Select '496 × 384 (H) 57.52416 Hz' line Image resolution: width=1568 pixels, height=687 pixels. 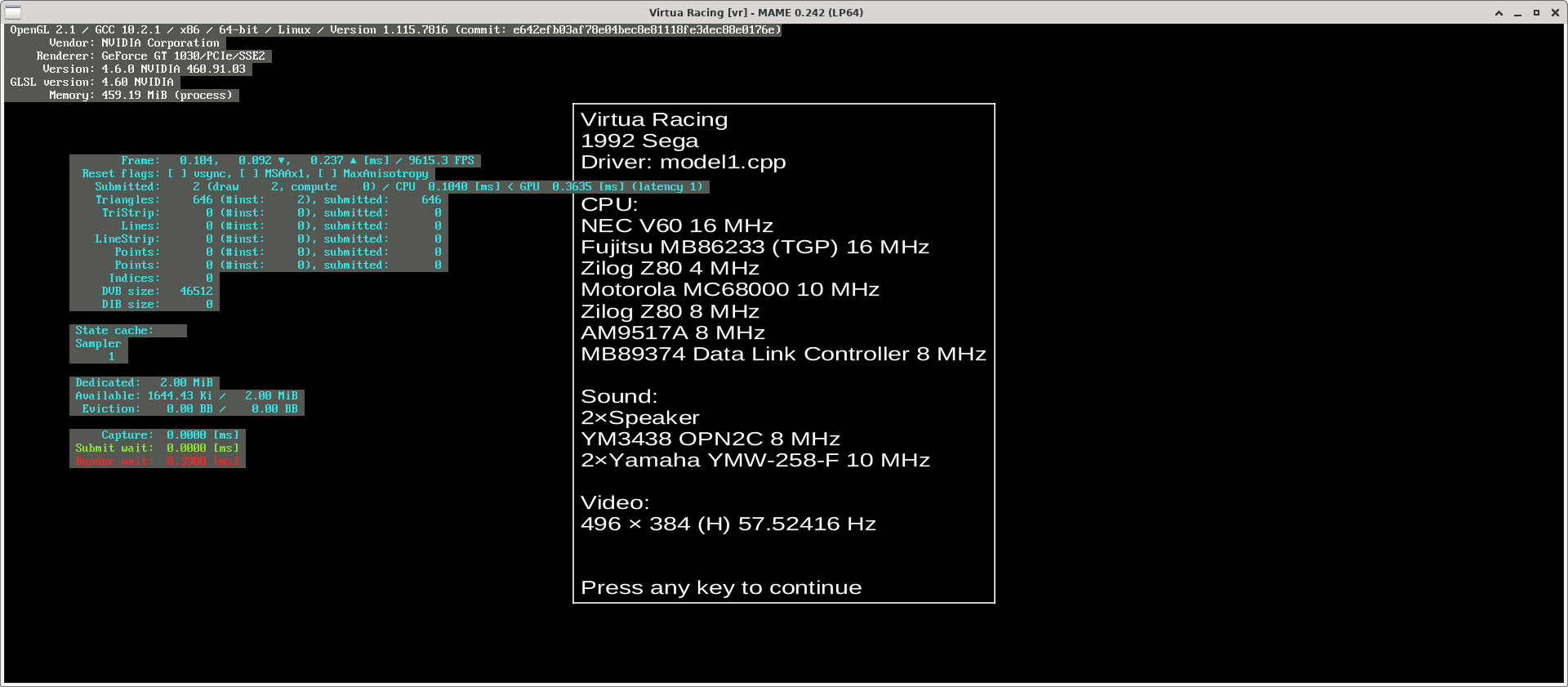coord(728,524)
